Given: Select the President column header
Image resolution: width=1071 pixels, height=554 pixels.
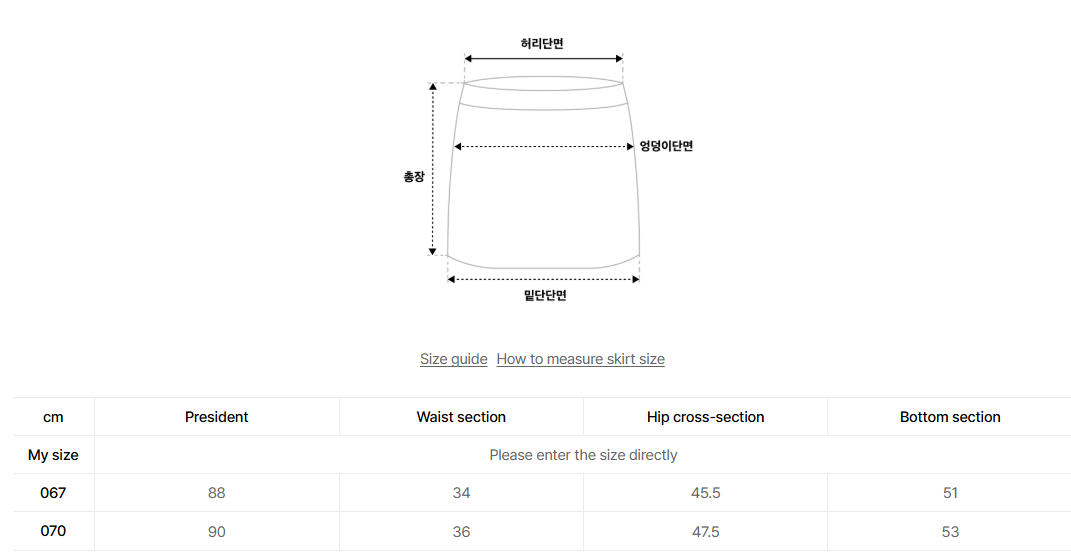Looking at the screenshot, I should coord(217,417).
